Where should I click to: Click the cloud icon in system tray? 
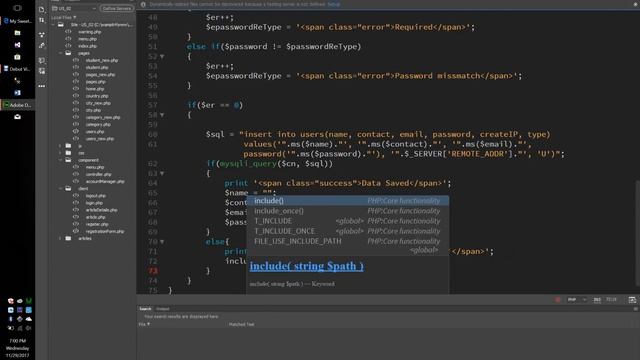point(29,319)
